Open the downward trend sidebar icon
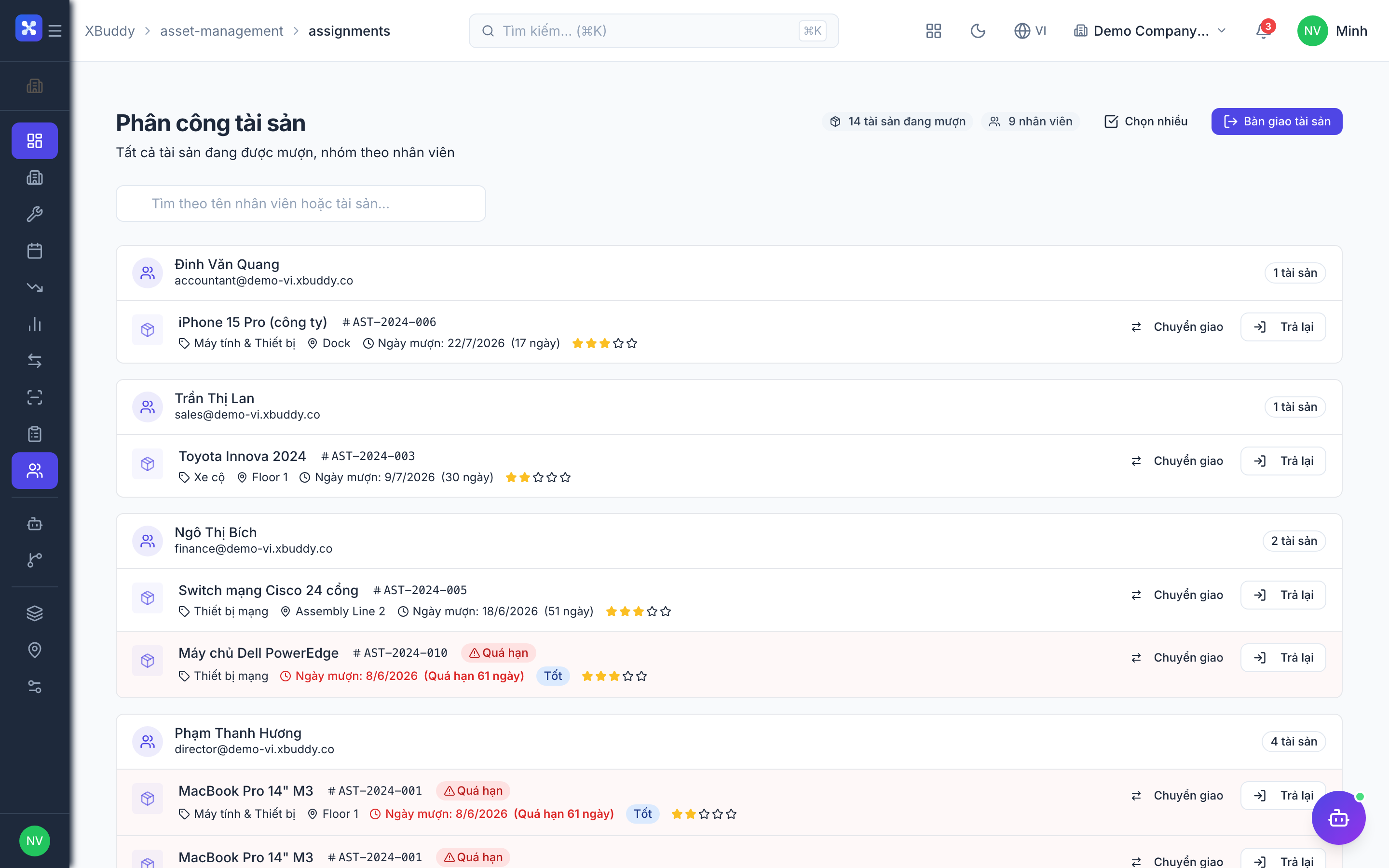 tap(35, 287)
